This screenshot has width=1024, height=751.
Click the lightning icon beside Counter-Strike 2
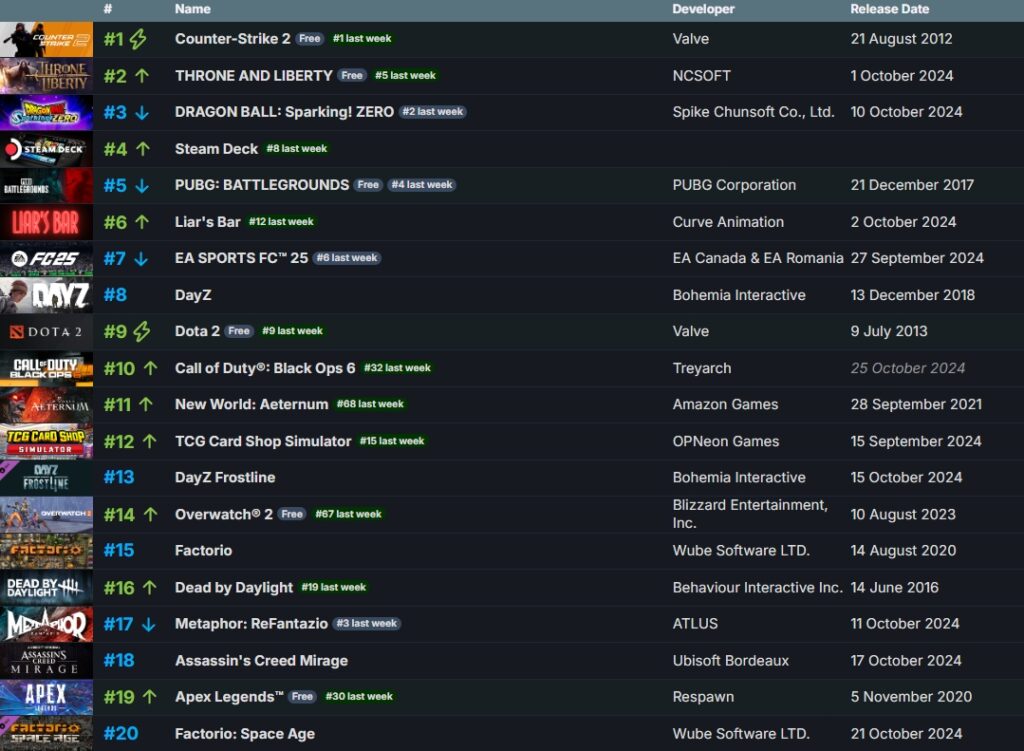[137, 38]
